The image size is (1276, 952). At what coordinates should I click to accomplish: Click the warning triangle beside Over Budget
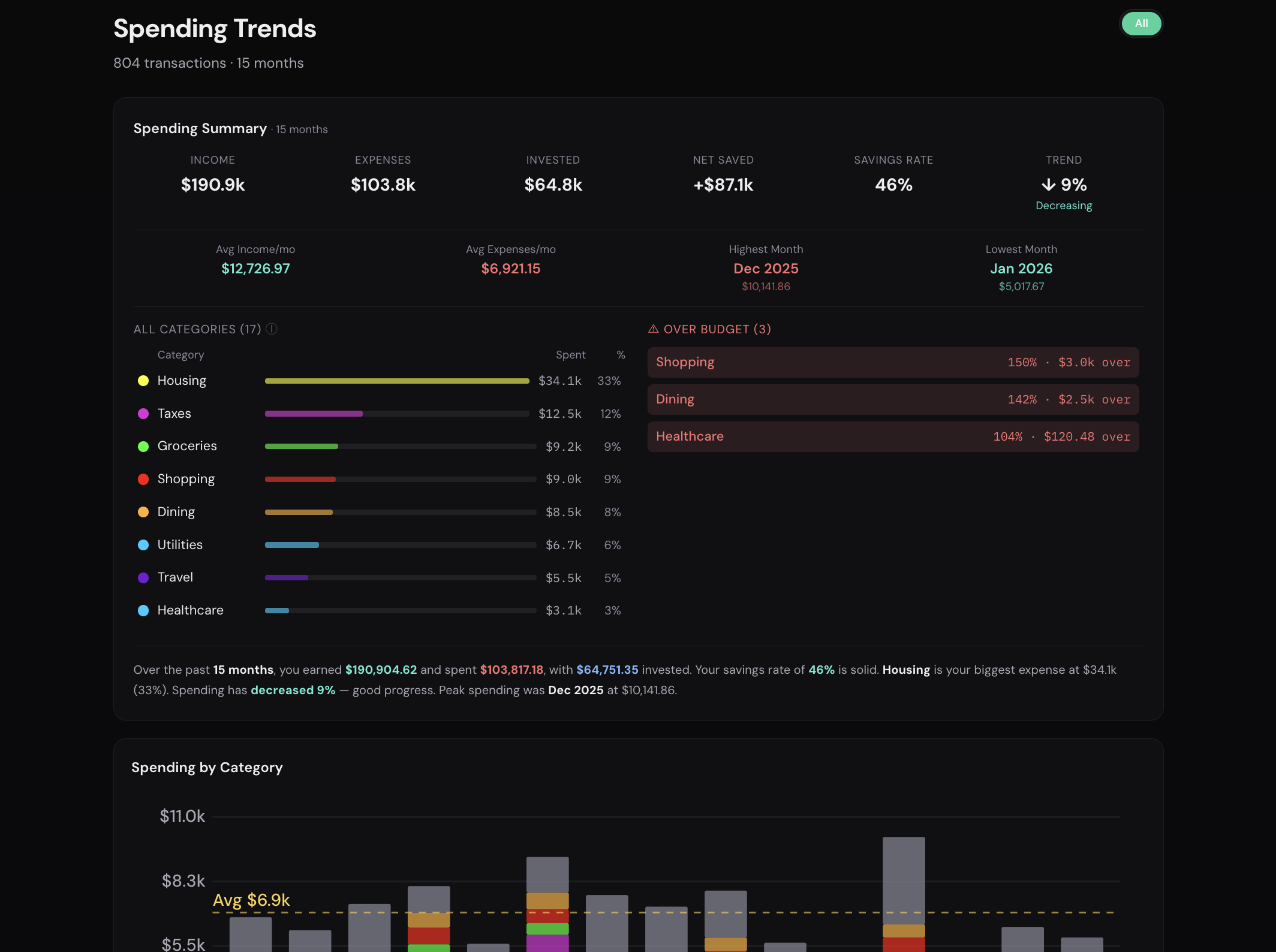click(653, 329)
